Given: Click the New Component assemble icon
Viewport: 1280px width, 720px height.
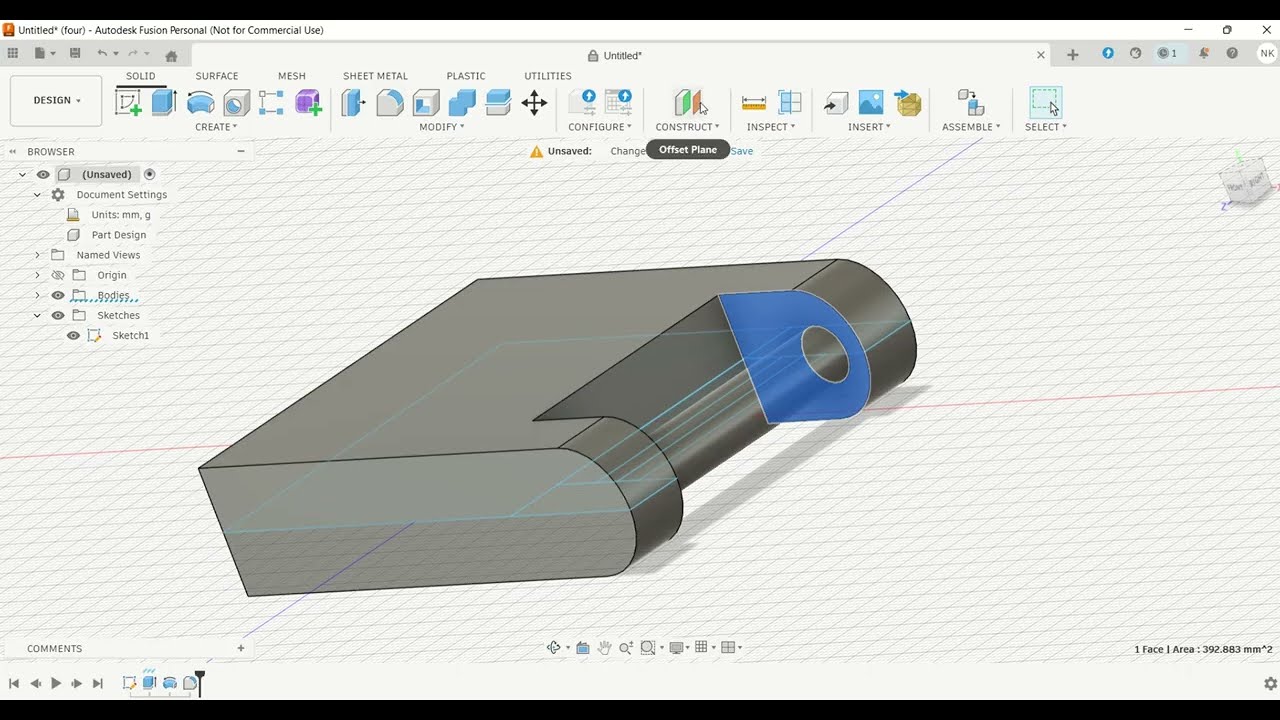Looking at the screenshot, I should coord(970,102).
